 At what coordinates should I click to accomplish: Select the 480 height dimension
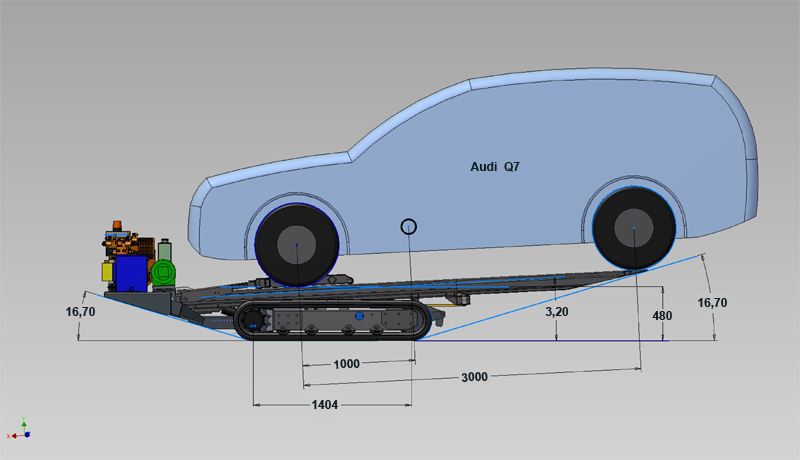coord(662,316)
